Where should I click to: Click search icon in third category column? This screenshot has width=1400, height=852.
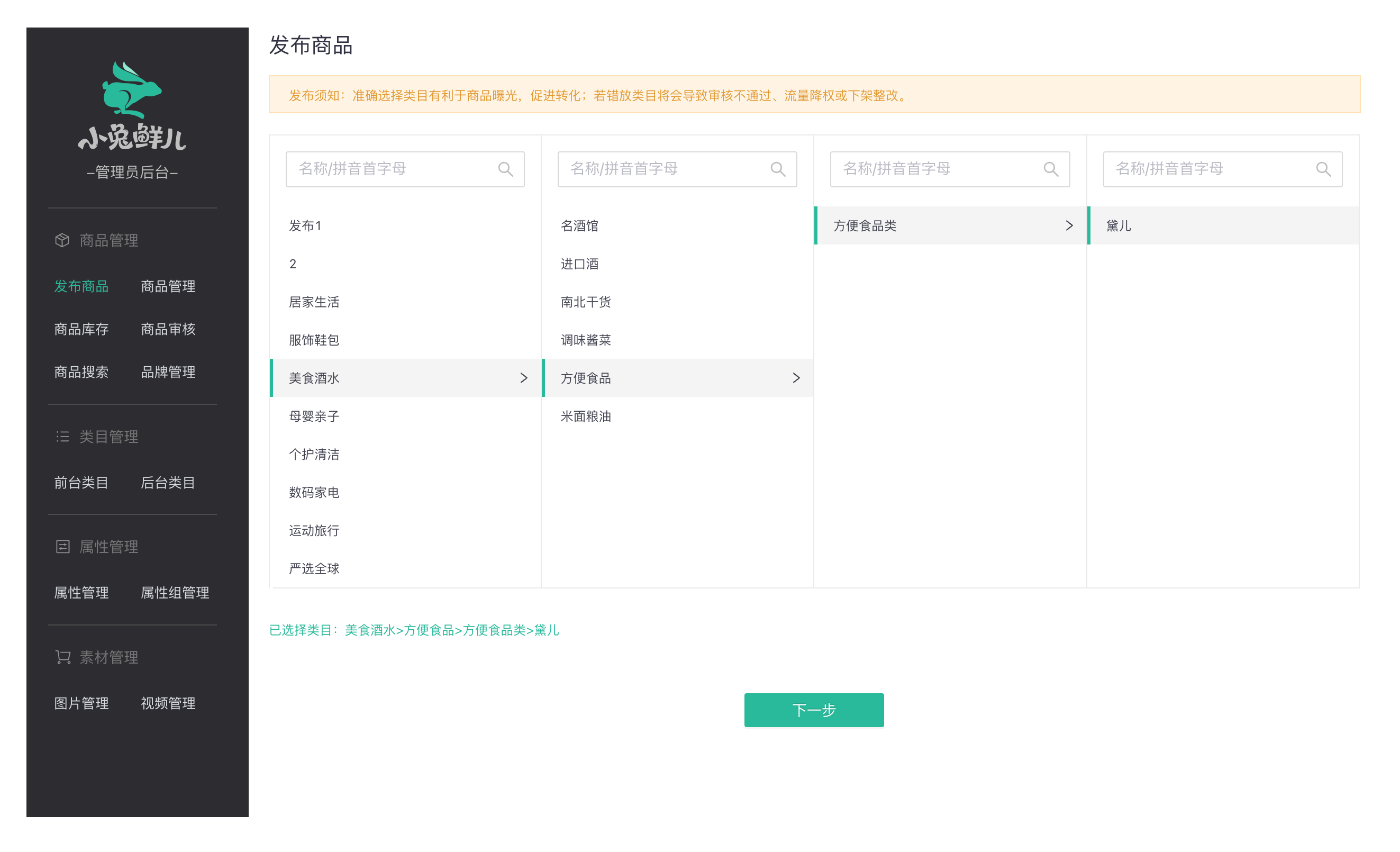(x=1051, y=169)
